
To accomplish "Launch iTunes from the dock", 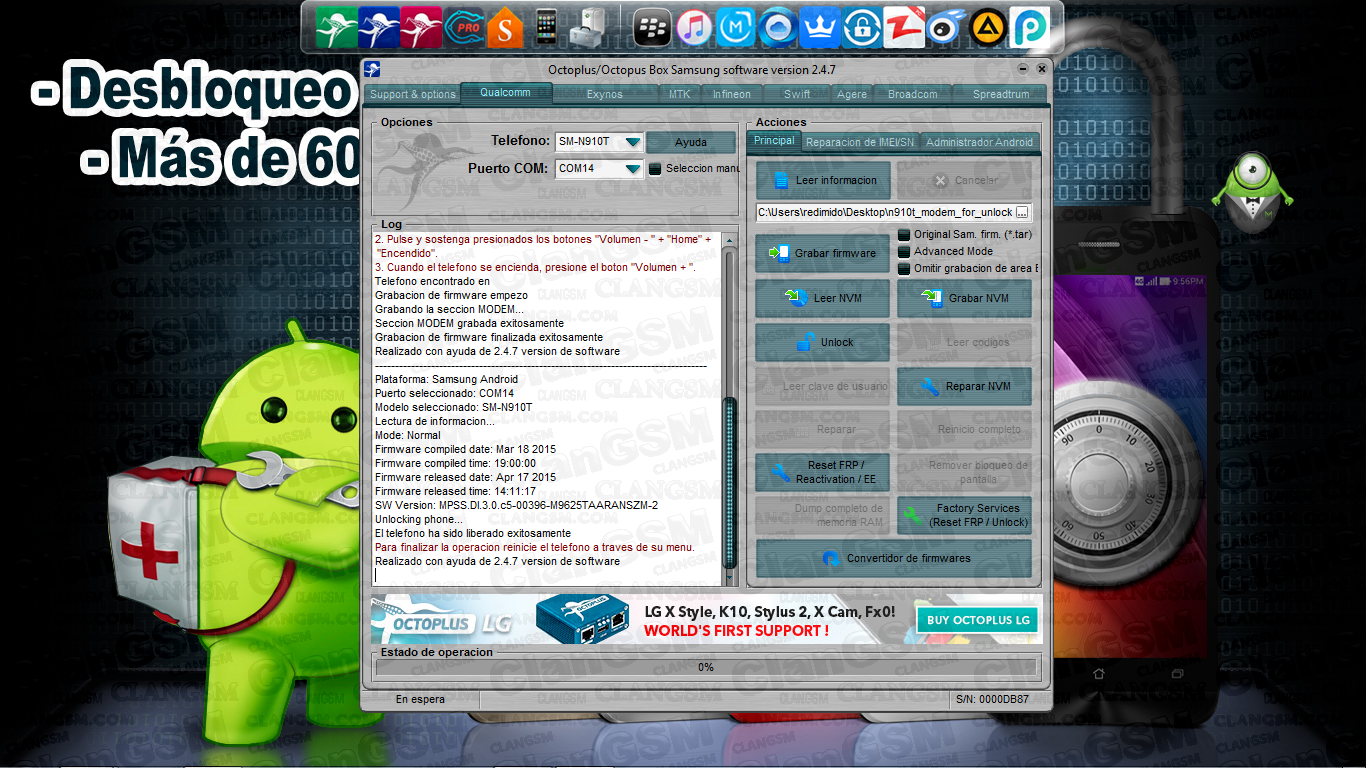I will pos(694,27).
